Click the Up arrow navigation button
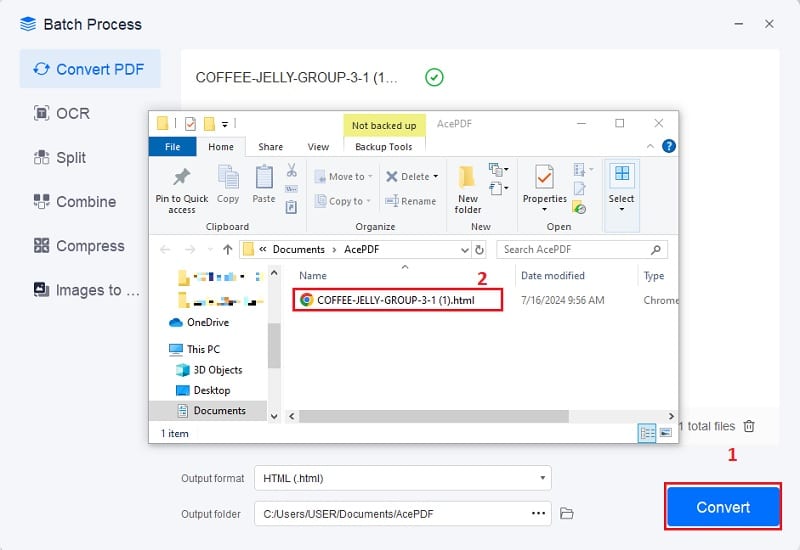The height and width of the screenshot is (550, 800). [x=228, y=249]
